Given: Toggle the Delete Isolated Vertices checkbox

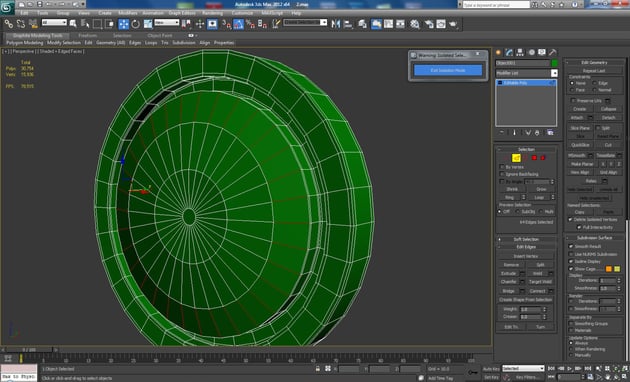Looking at the screenshot, I should coord(570,219).
